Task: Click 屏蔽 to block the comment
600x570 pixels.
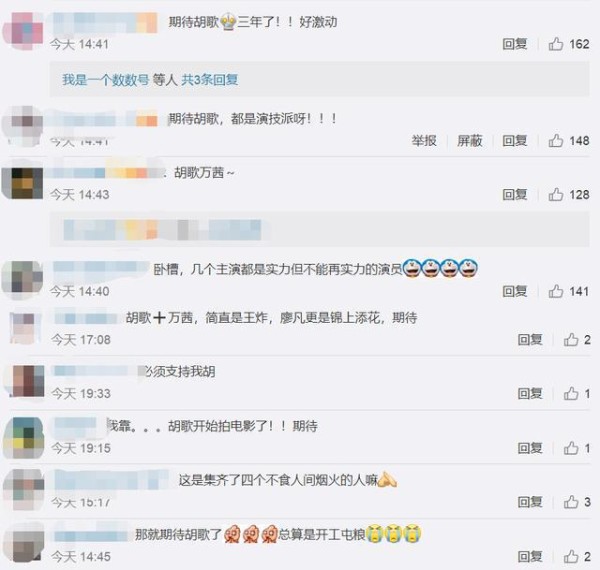Action: click(x=470, y=140)
